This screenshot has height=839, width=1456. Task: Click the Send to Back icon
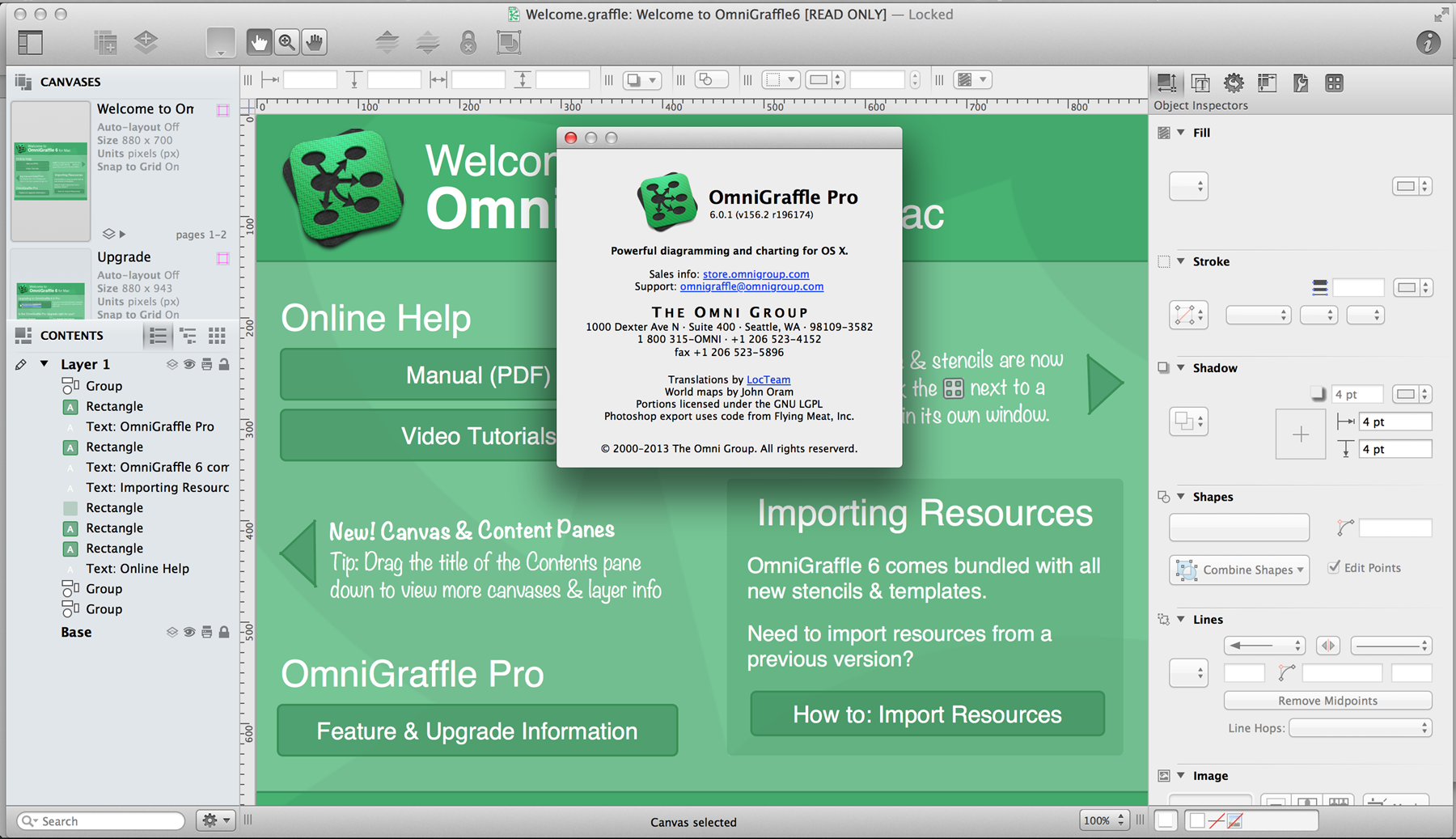pos(427,42)
